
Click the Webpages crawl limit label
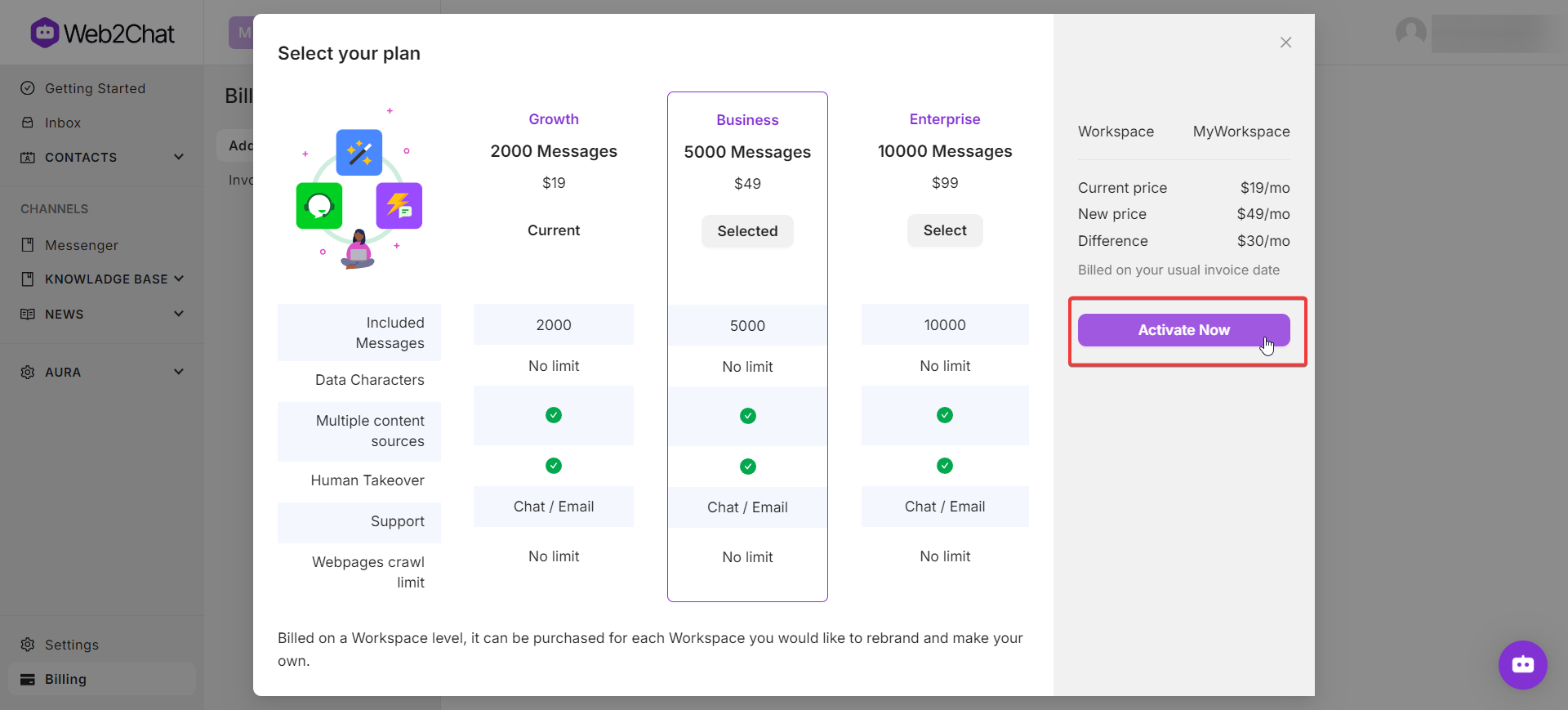pyautogui.click(x=368, y=572)
